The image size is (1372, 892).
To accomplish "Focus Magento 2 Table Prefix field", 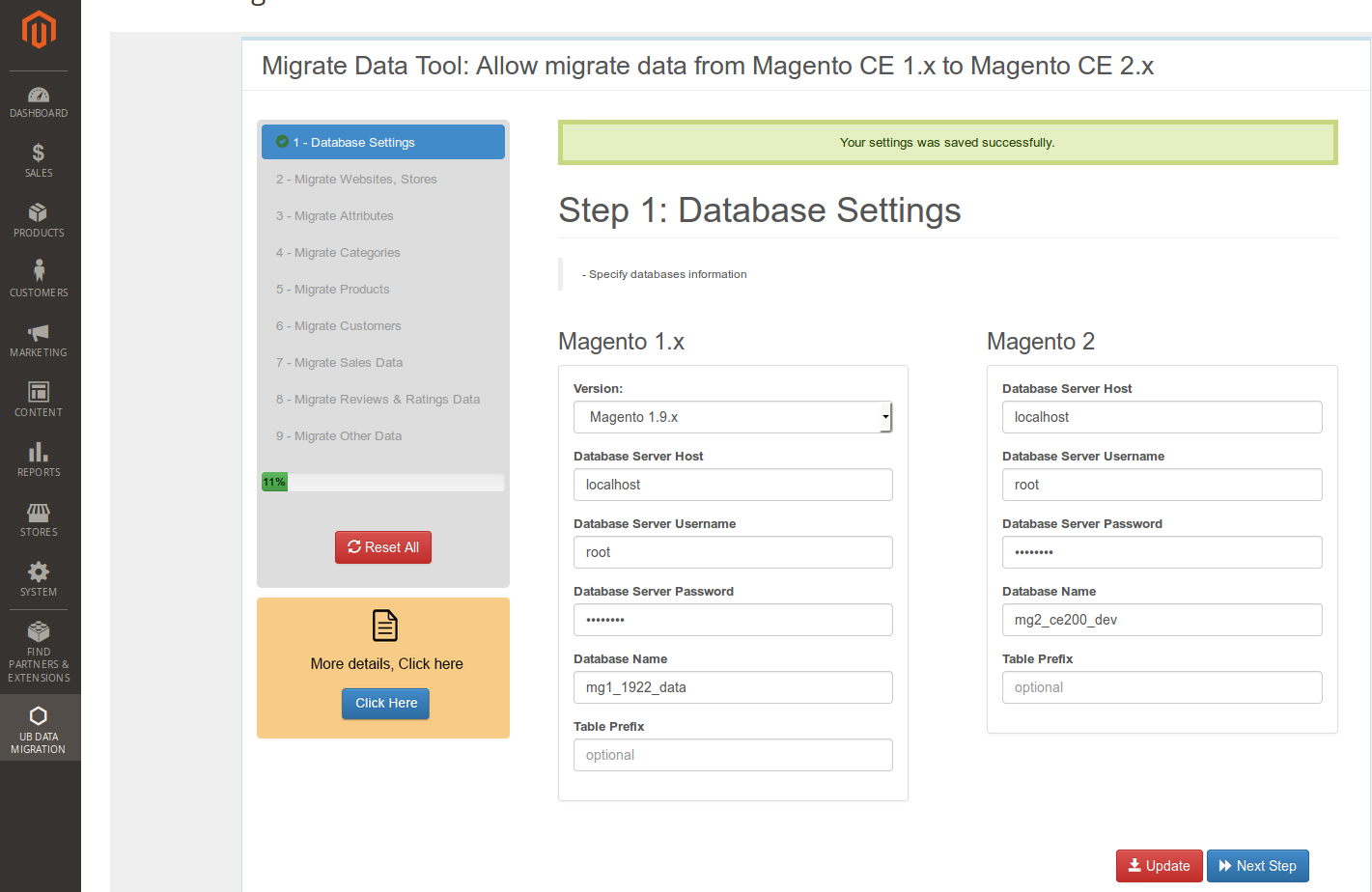I will tap(1162, 687).
